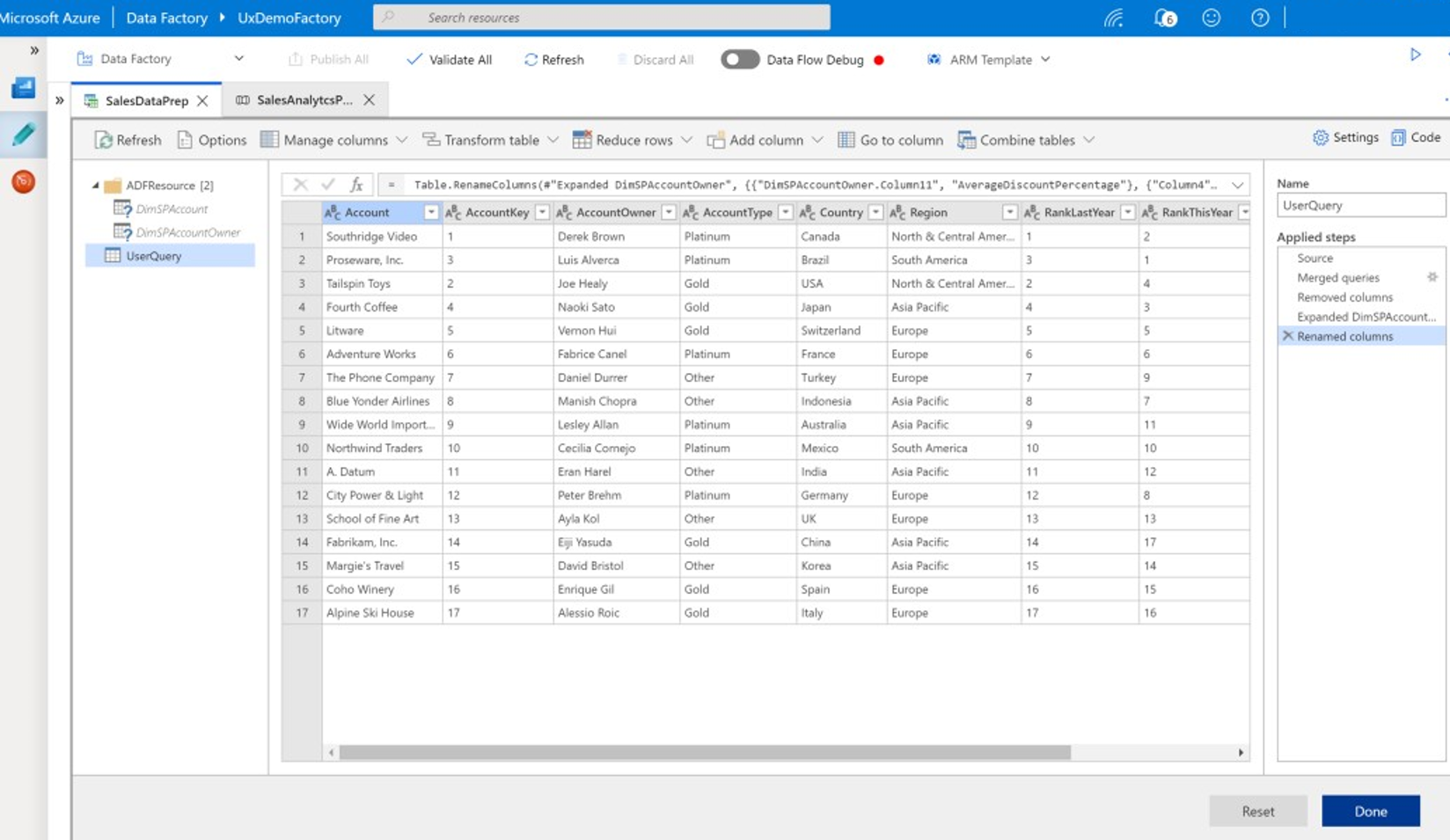Open the Account column filter dropdown
This screenshot has width=1450, height=840.
431,212
